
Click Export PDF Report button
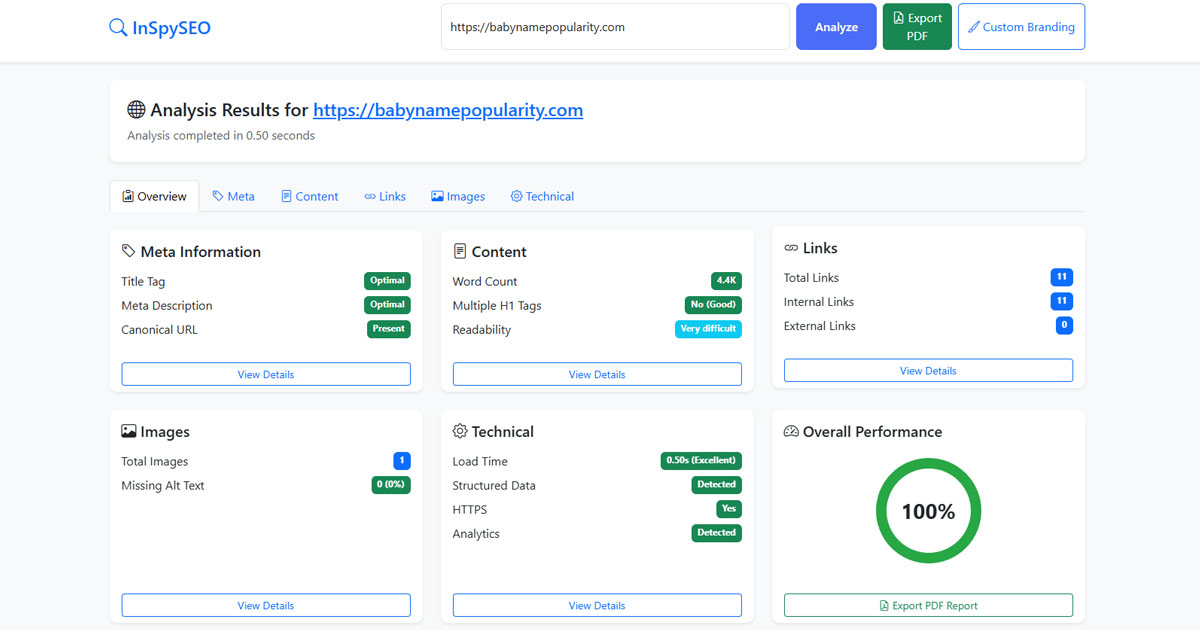[x=928, y=605]
